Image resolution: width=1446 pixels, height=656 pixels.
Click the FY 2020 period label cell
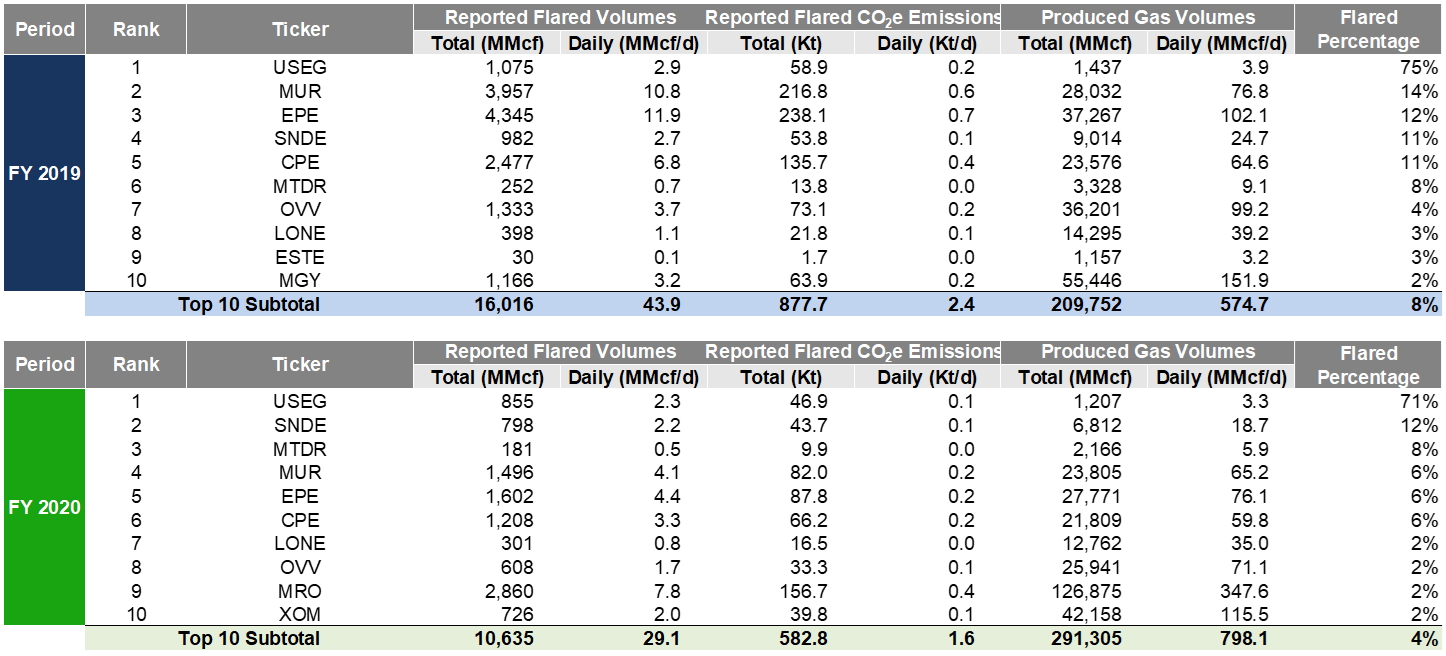click(44, 507)
